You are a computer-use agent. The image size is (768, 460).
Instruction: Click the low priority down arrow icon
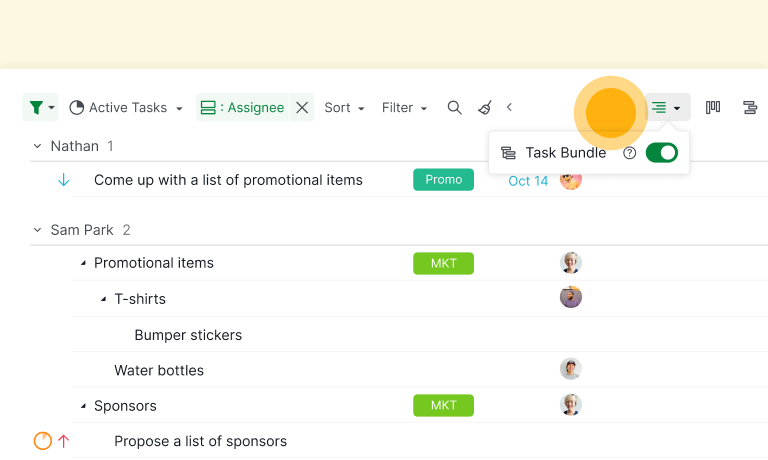[x=64, y=180]
